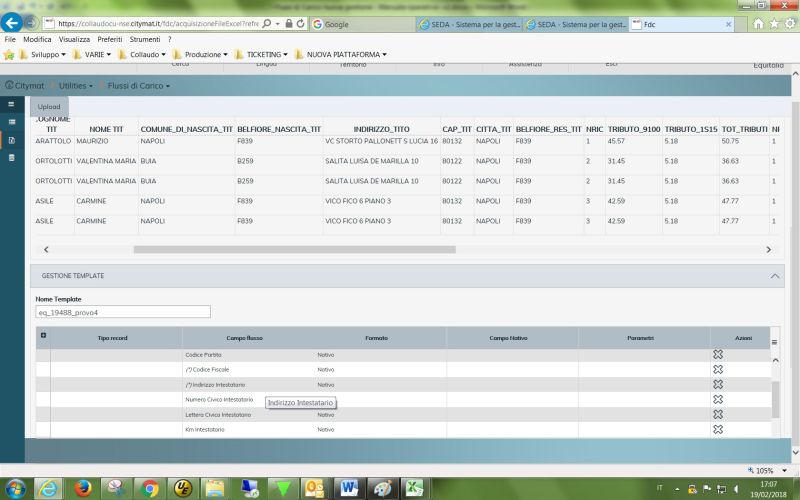Remove the Codice Fiscale field mapping
The height and width of the screenshot is (500, 800).
tap(717, 370)
